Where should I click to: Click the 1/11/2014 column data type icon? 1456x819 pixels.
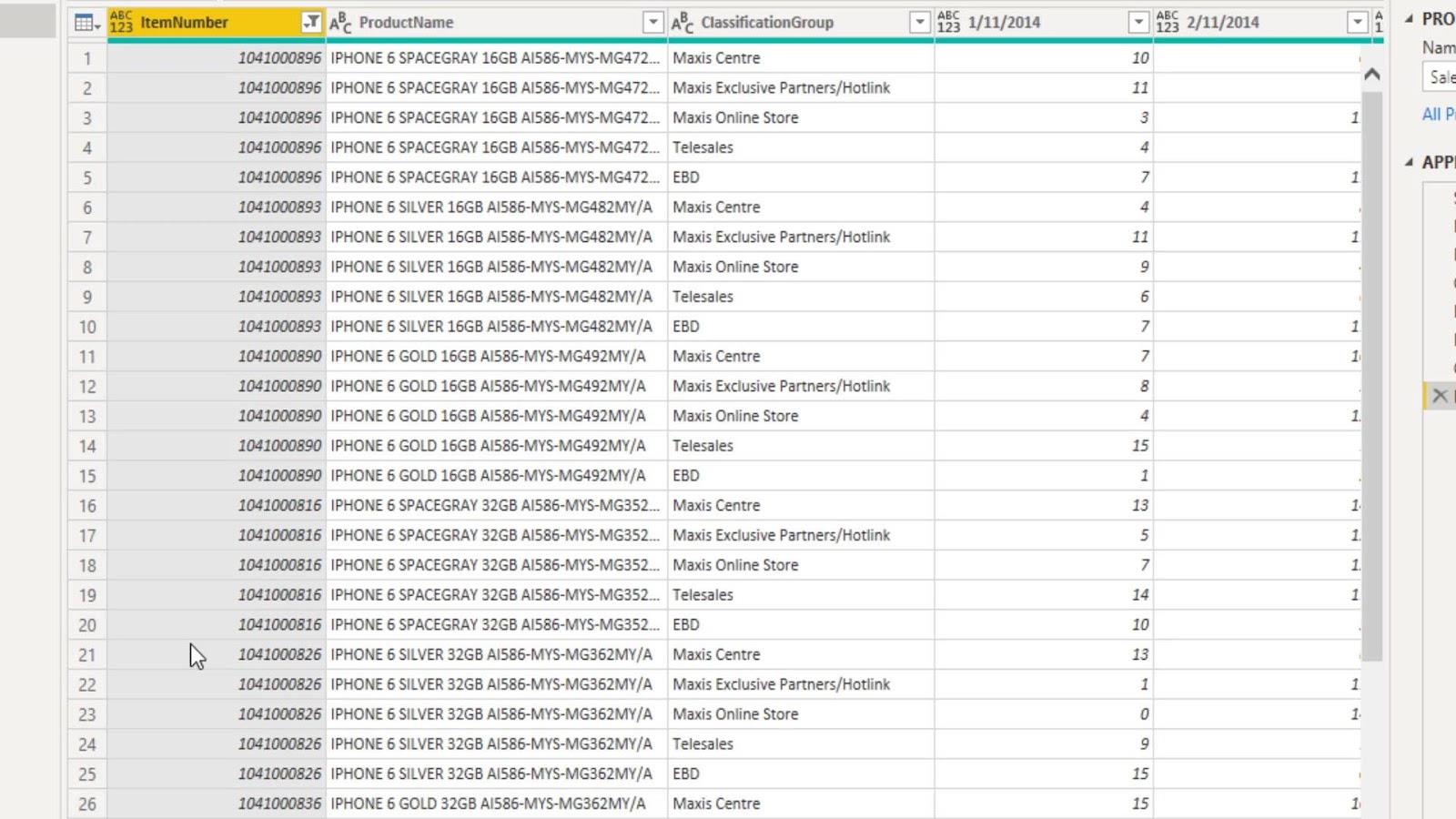tap(948, 23)
